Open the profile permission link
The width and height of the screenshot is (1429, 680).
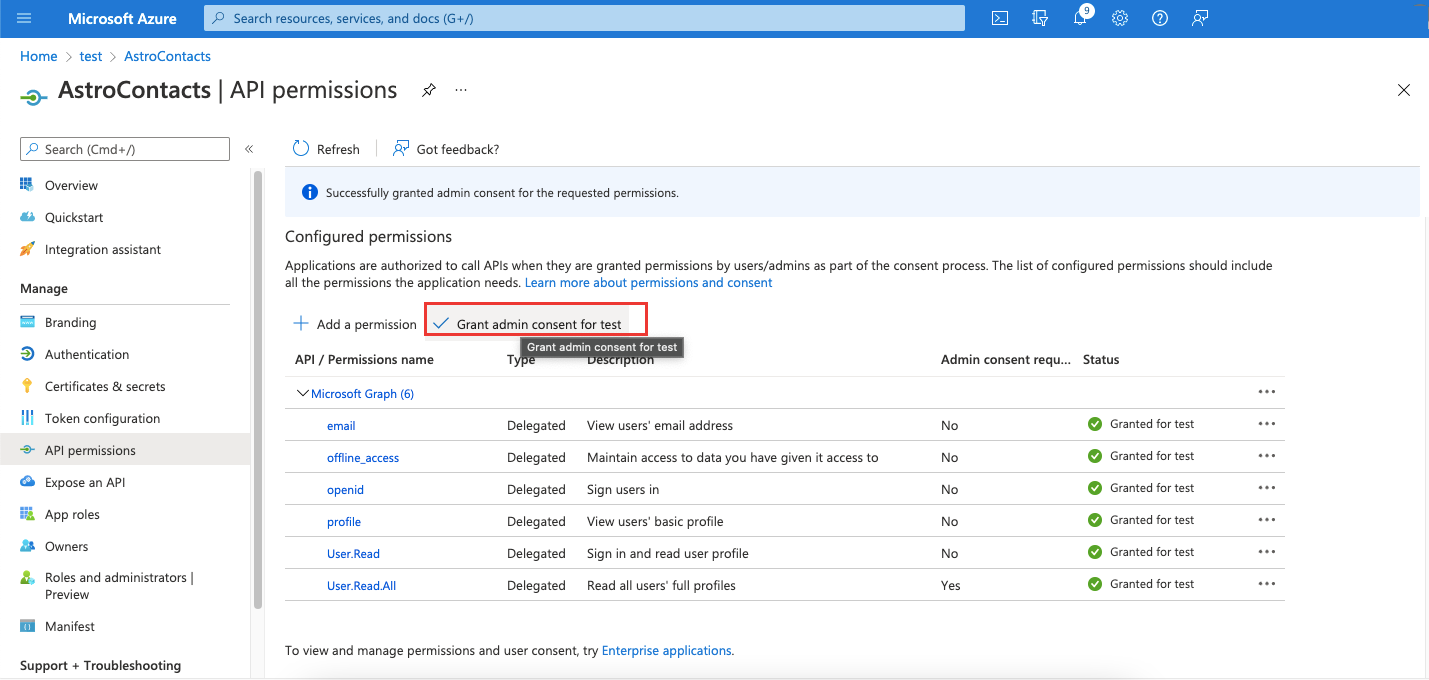click(x=344, y=522)
